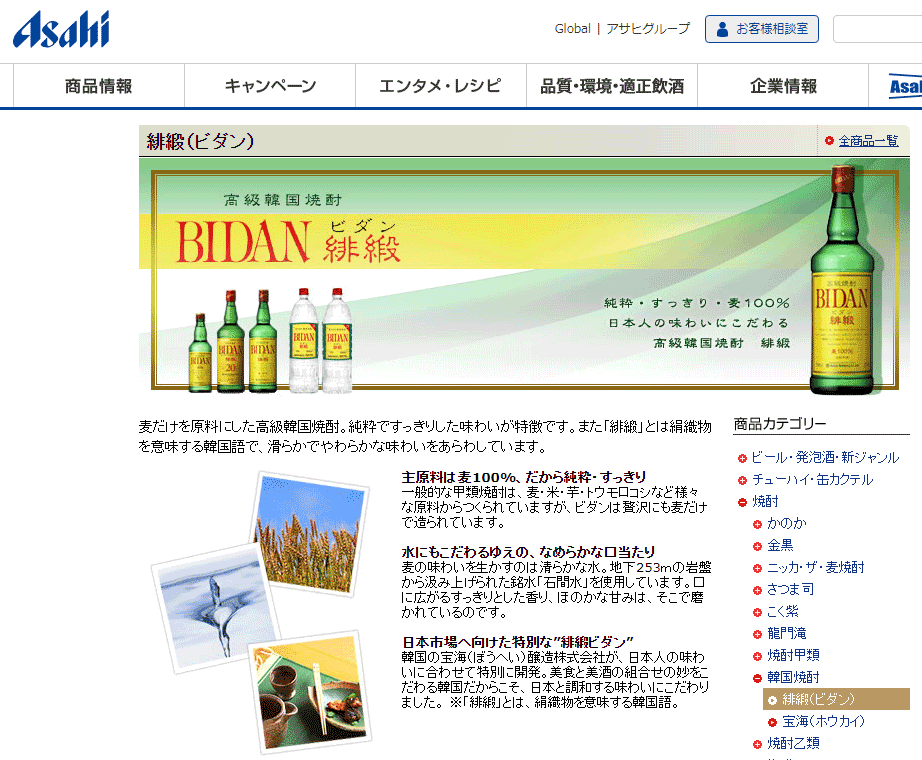Open the 全商品一覧 link
This screenshot has width=922, height=760.
868,141
